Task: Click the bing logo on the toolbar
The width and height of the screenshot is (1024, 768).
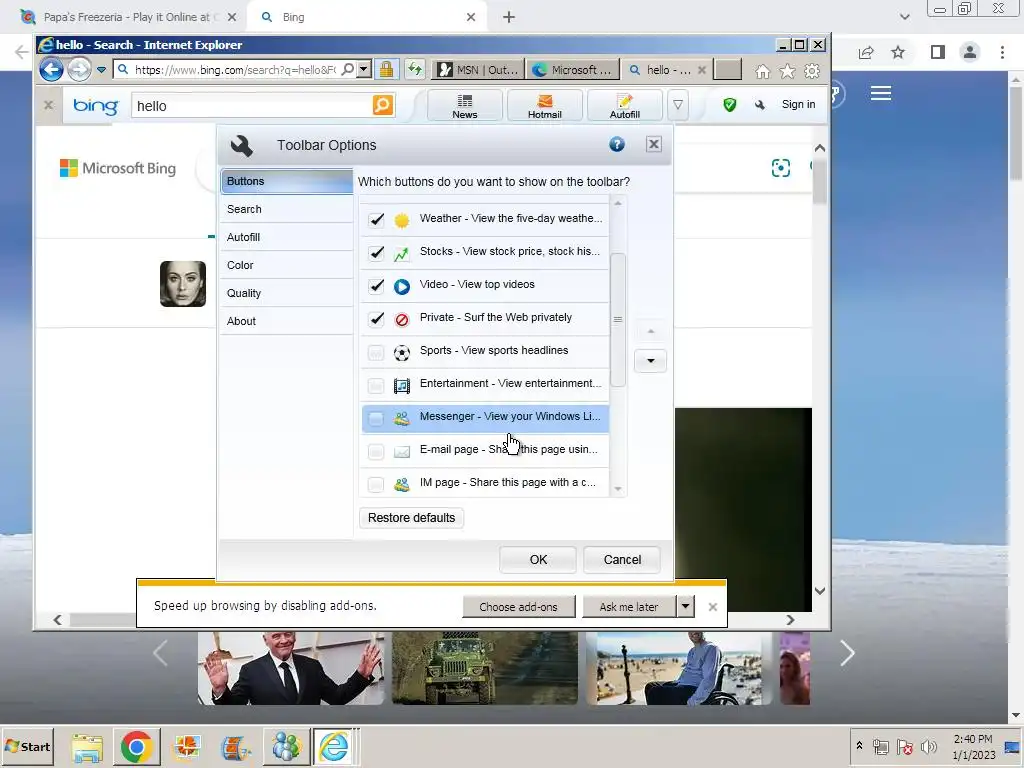Action: pos(95,106)
